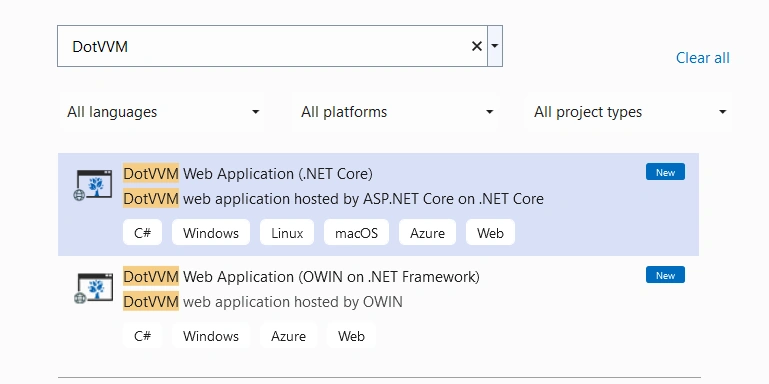
Task: Clear the DotVVM search text with X
Action: pos(476,47)
